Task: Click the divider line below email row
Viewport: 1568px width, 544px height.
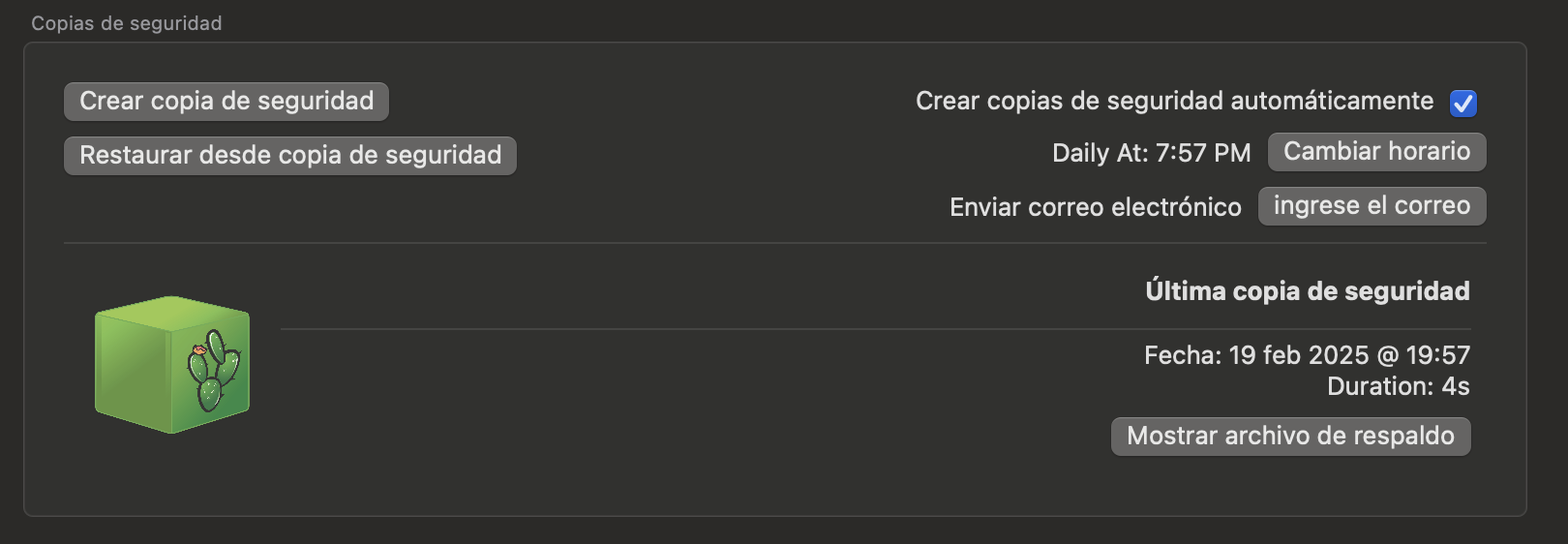Action: [774, 243]
